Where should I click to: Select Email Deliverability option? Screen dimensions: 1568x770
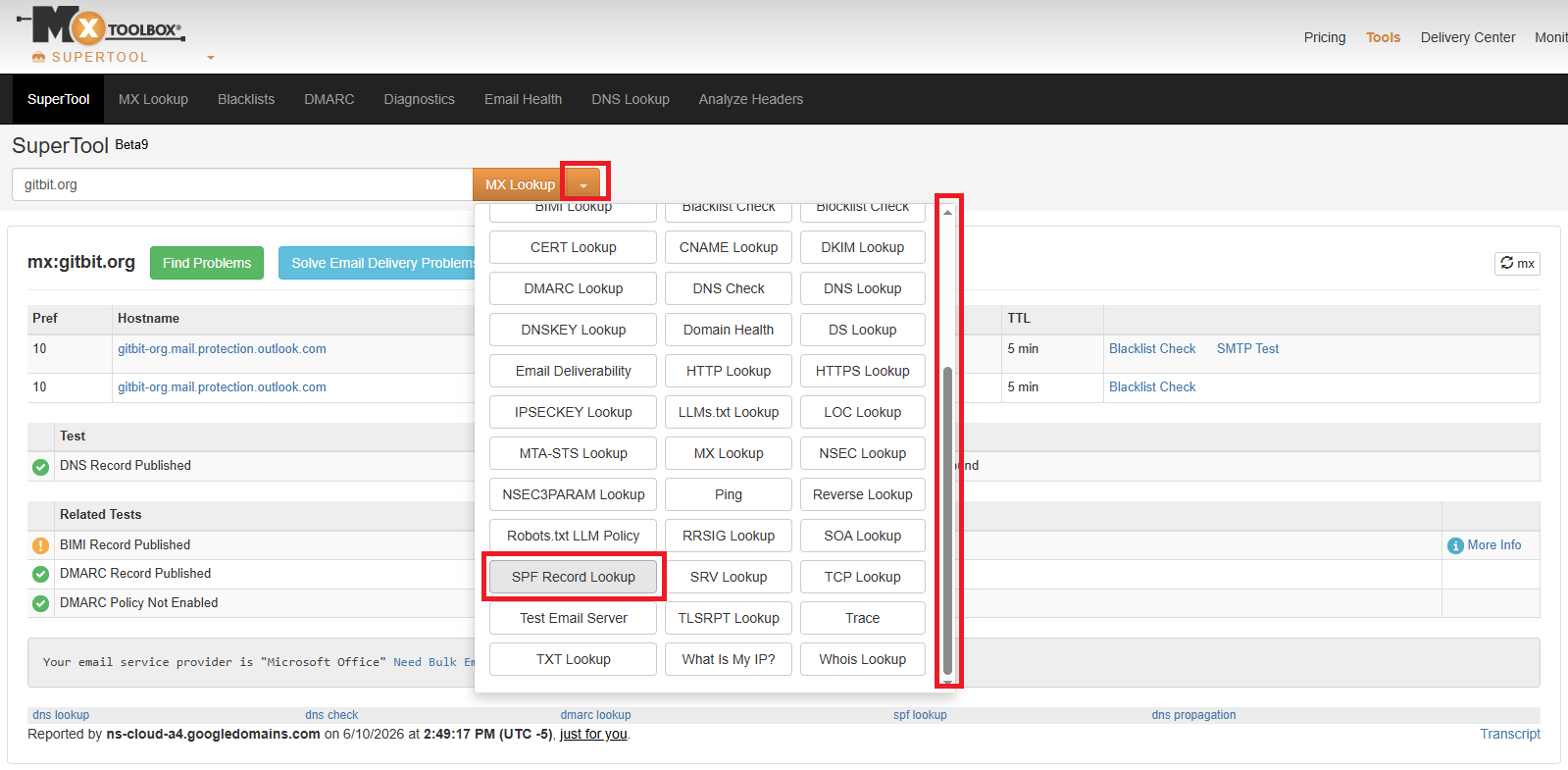[574, 371]
